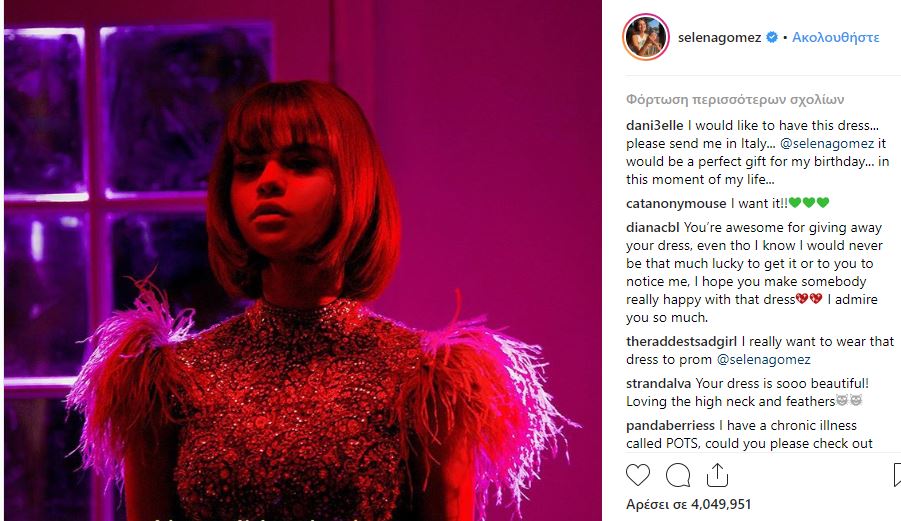
Task: Open comments using the speech bubble icon
Action: pyautogui.click(x=677, y=475)
